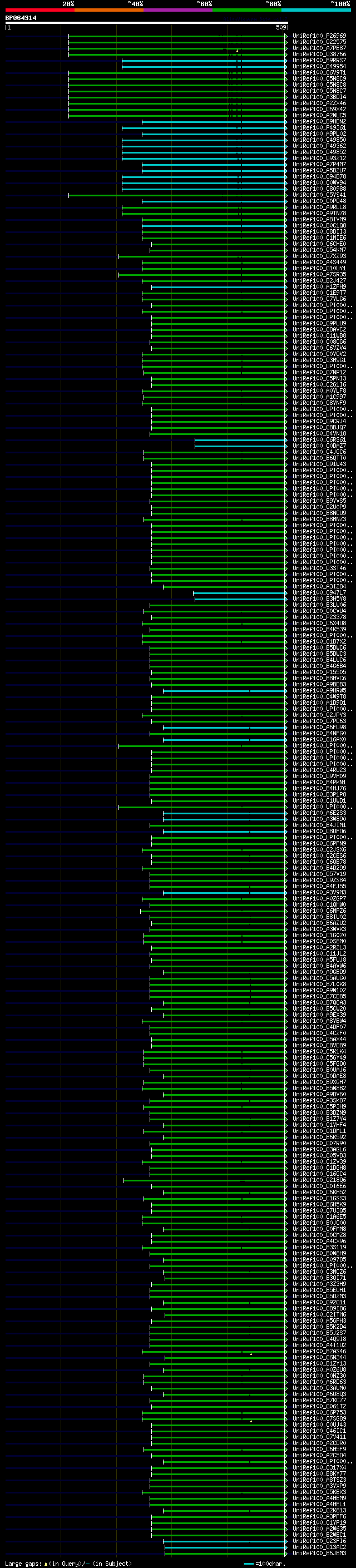Screen dimensions: 356x1568
Task: Select the UniRef100_Q91W43 label
Action: (319, 464)
